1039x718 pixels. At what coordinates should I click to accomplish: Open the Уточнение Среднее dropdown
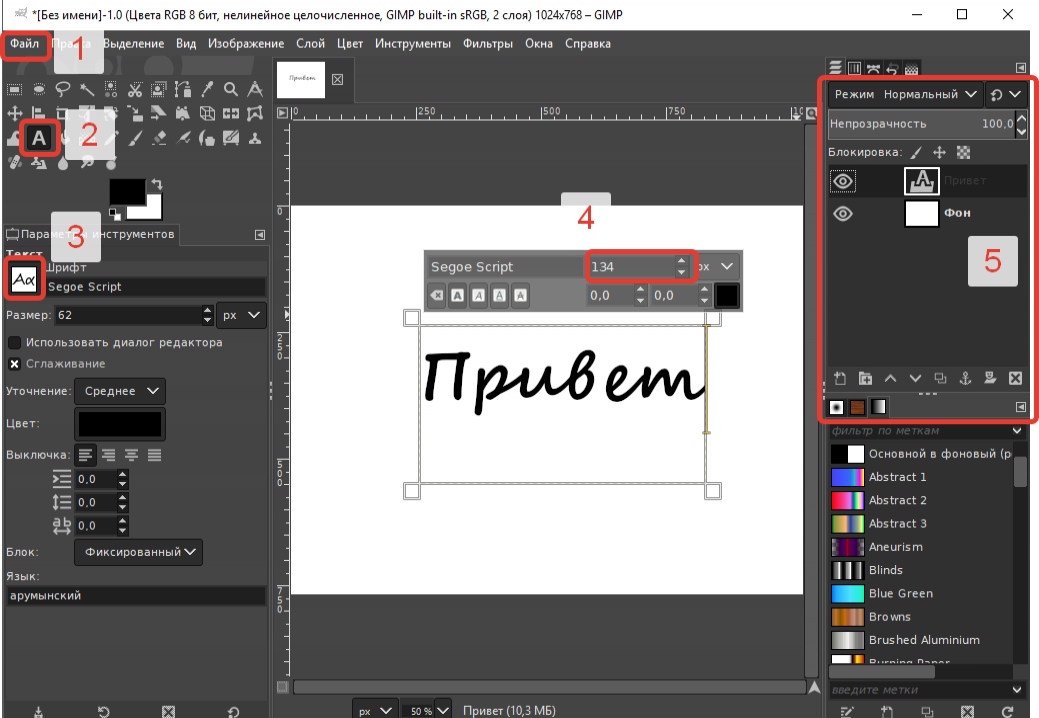click(x=120, y=391)
